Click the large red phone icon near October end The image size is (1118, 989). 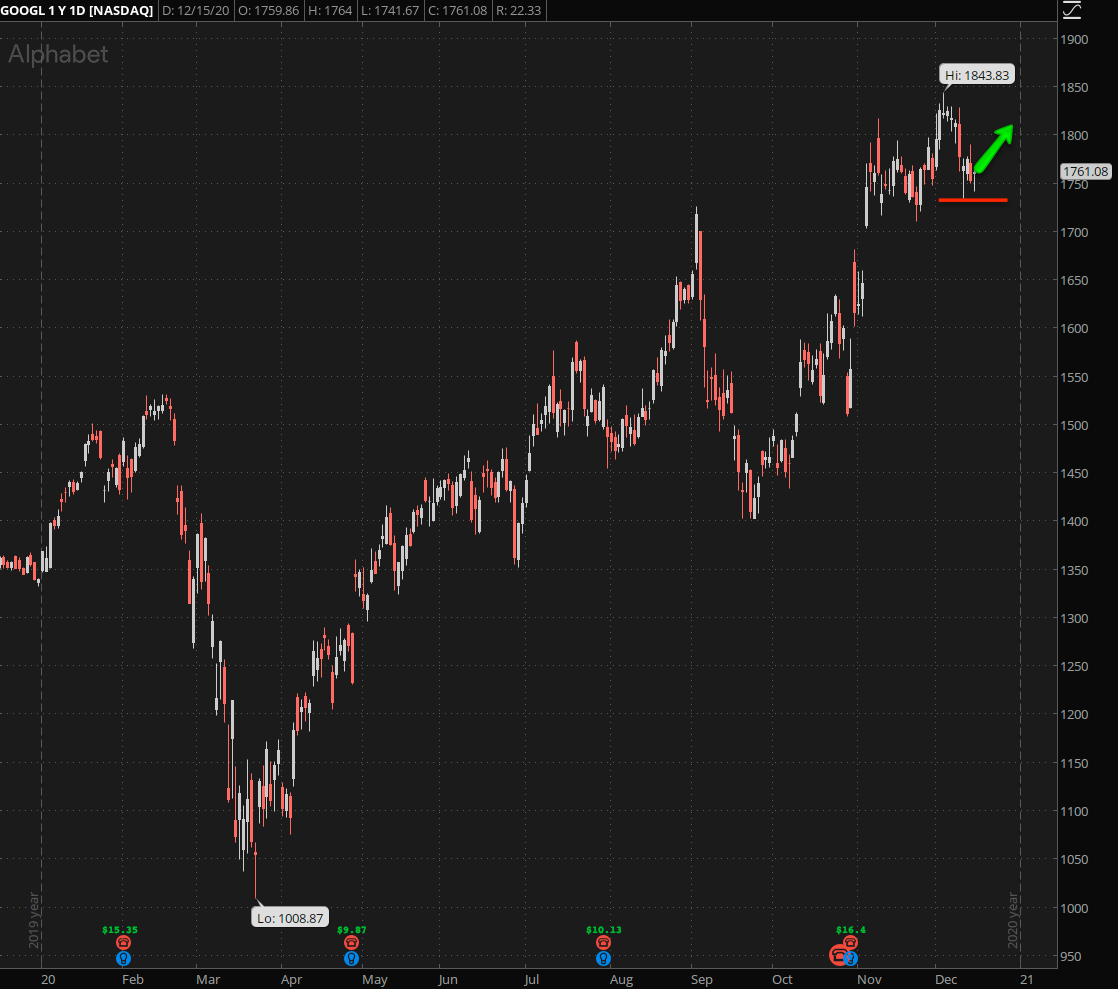click(x=838, y=955)
